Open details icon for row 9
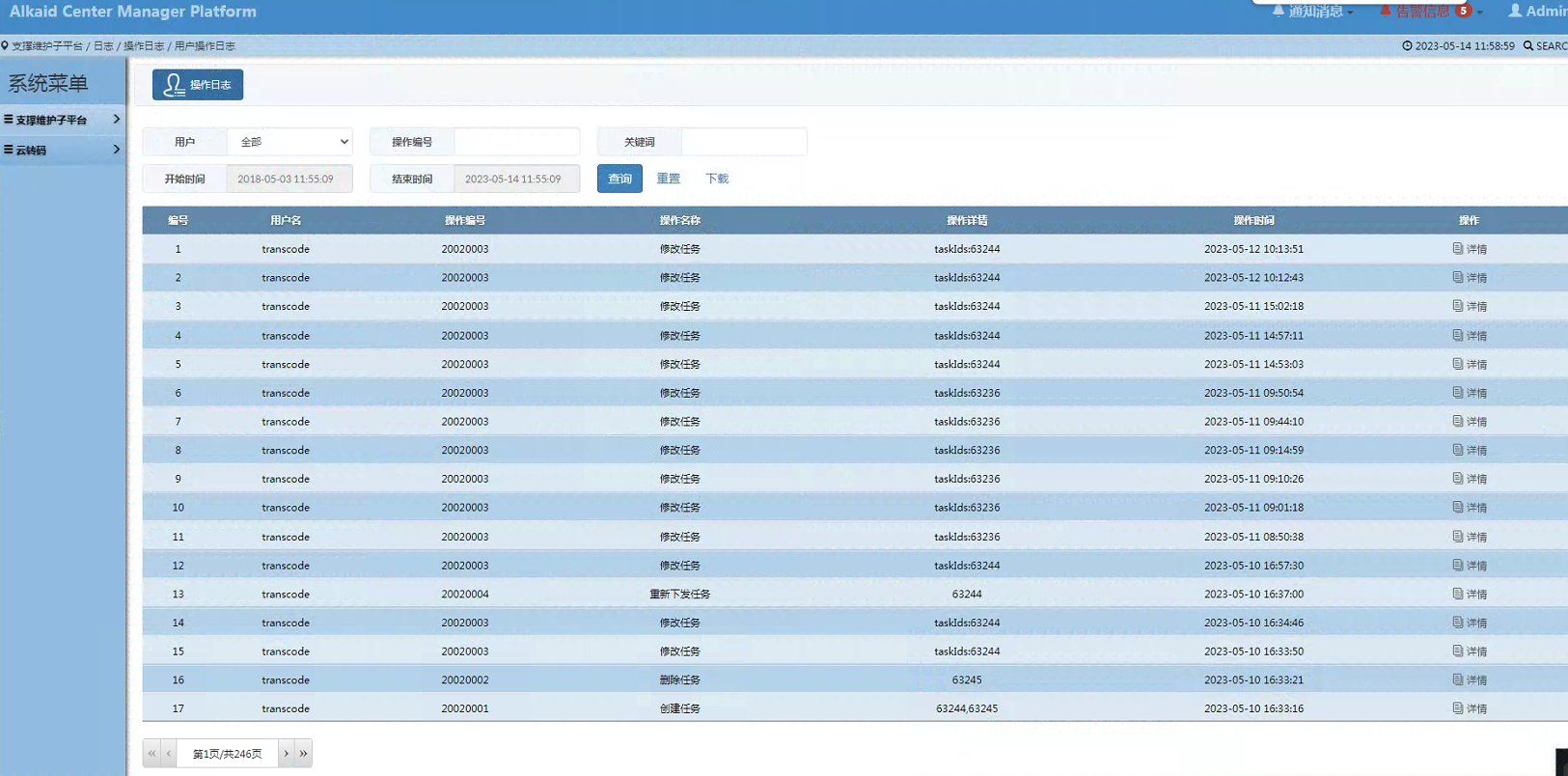The width and height of the screenshot is (1568, 776). point(1457,479)
